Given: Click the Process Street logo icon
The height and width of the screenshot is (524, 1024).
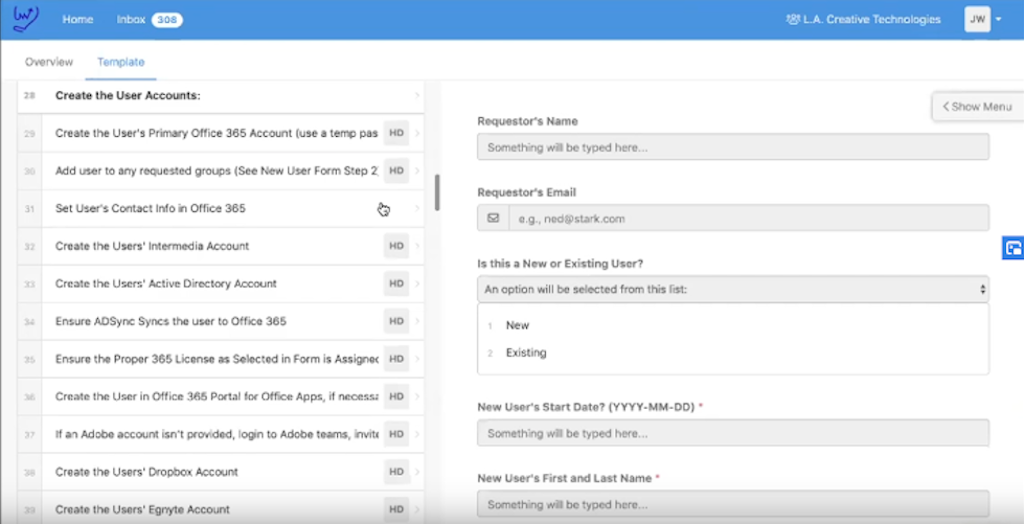Looking at the screenshot, I should (x=26, y=19).
